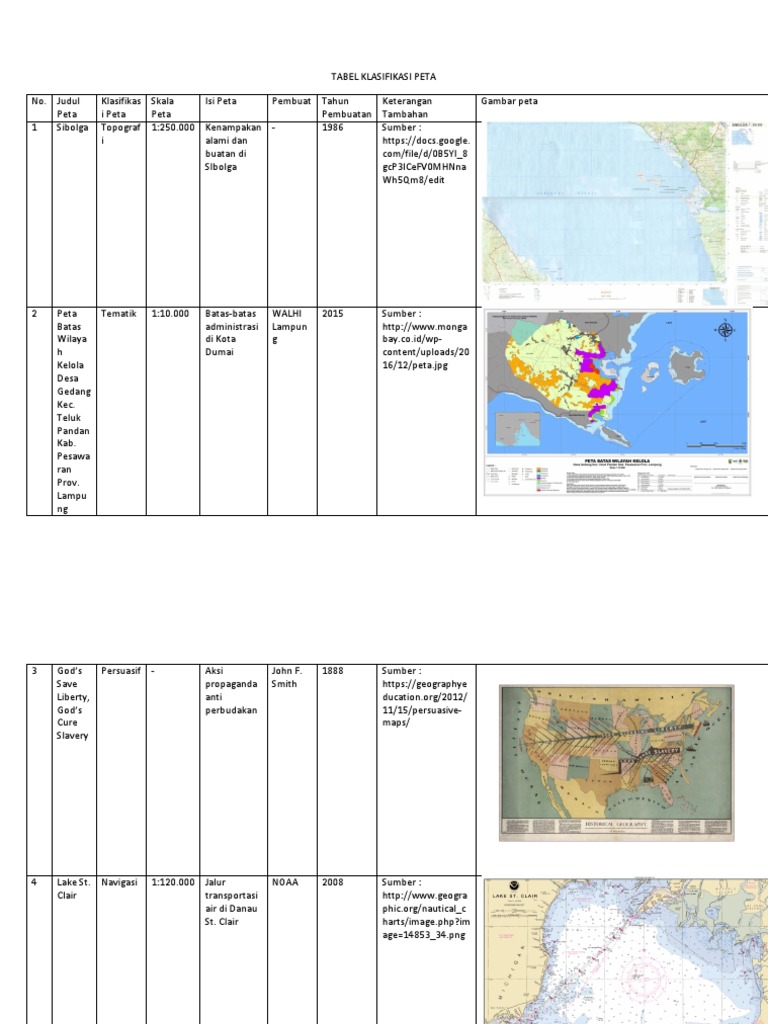
Task: Select the Gambar peta column header
Action: pos(509,101)
